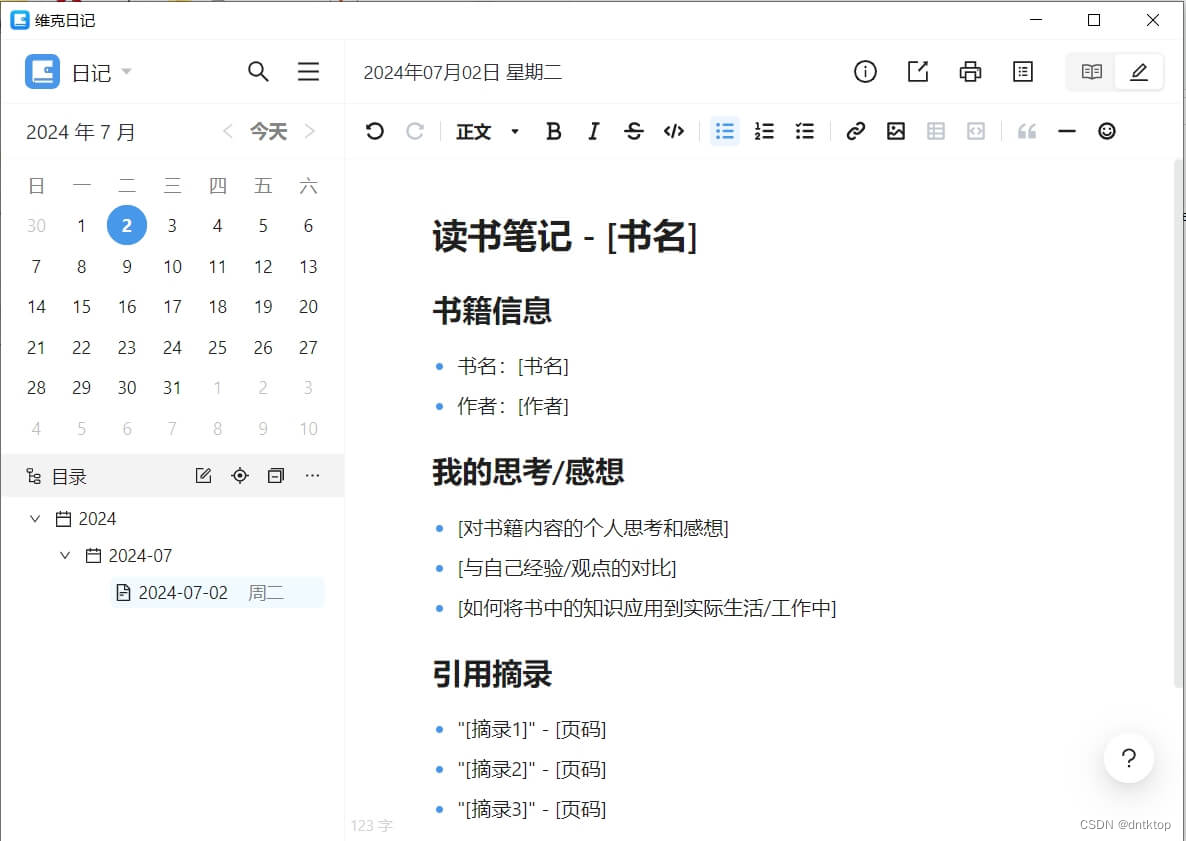Image resolution: width=1186 pixels, height=841 pixels.
Task: Toggle strikethrough formatting
Action: (634, 132)
